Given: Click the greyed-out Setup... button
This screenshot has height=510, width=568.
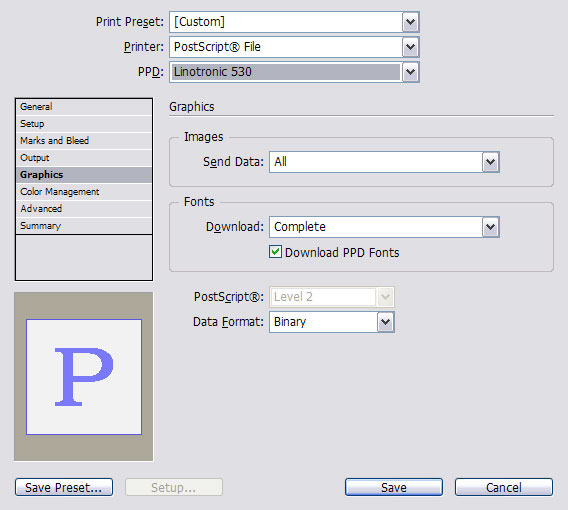Looking at the screenshot, I should point(174,487).
